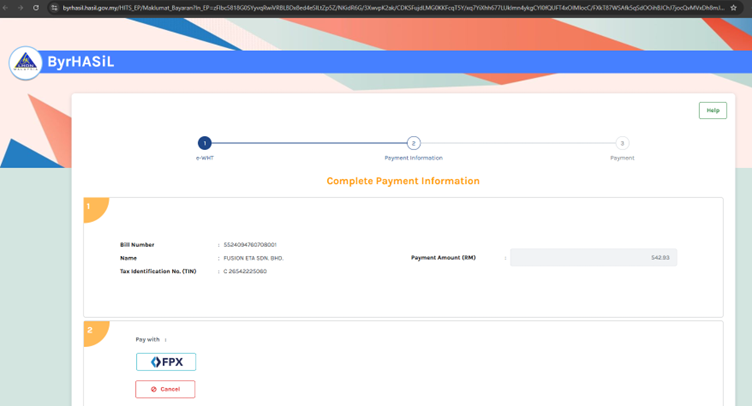Click the Payment Amount (RM) field
This screenshot has width=752, height=406.
(593, 258)
